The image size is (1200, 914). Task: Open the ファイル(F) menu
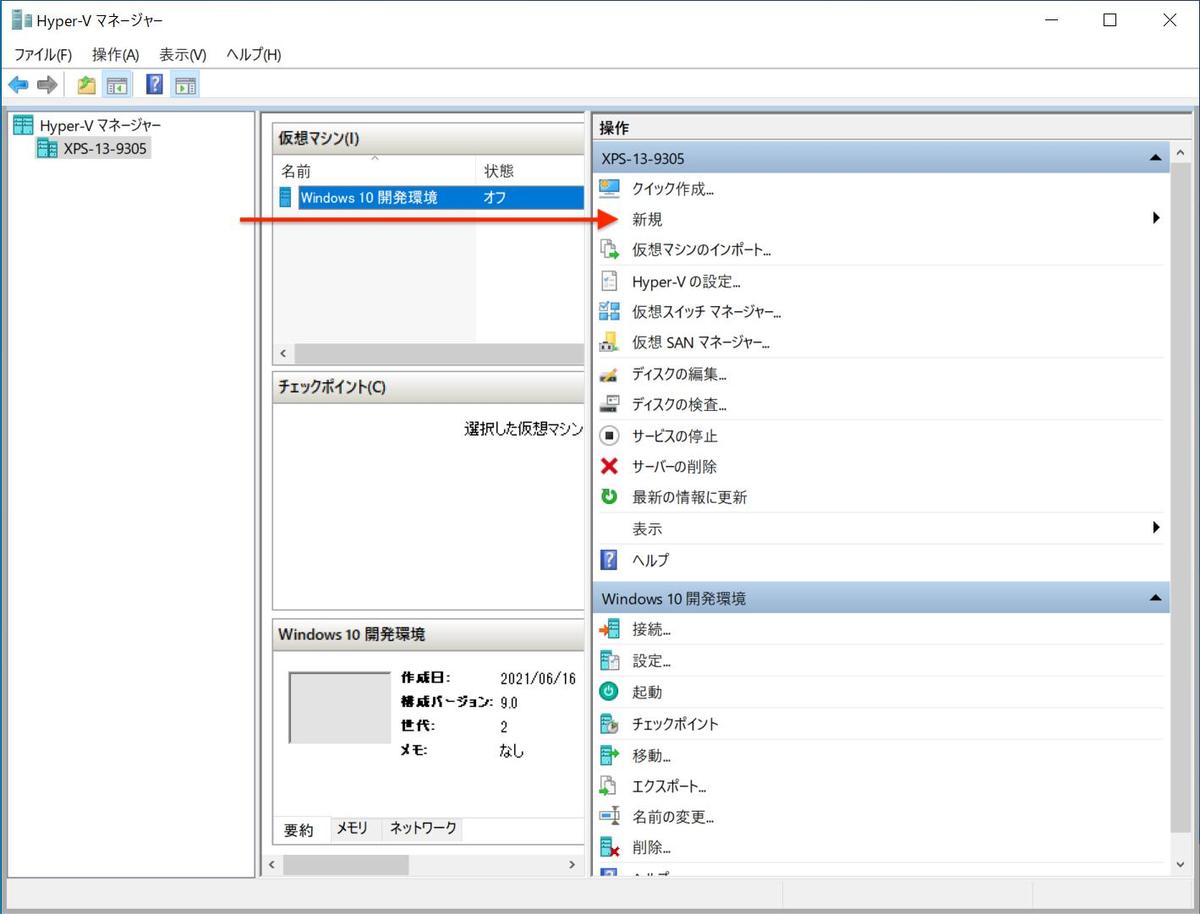[x=43, y=54]
